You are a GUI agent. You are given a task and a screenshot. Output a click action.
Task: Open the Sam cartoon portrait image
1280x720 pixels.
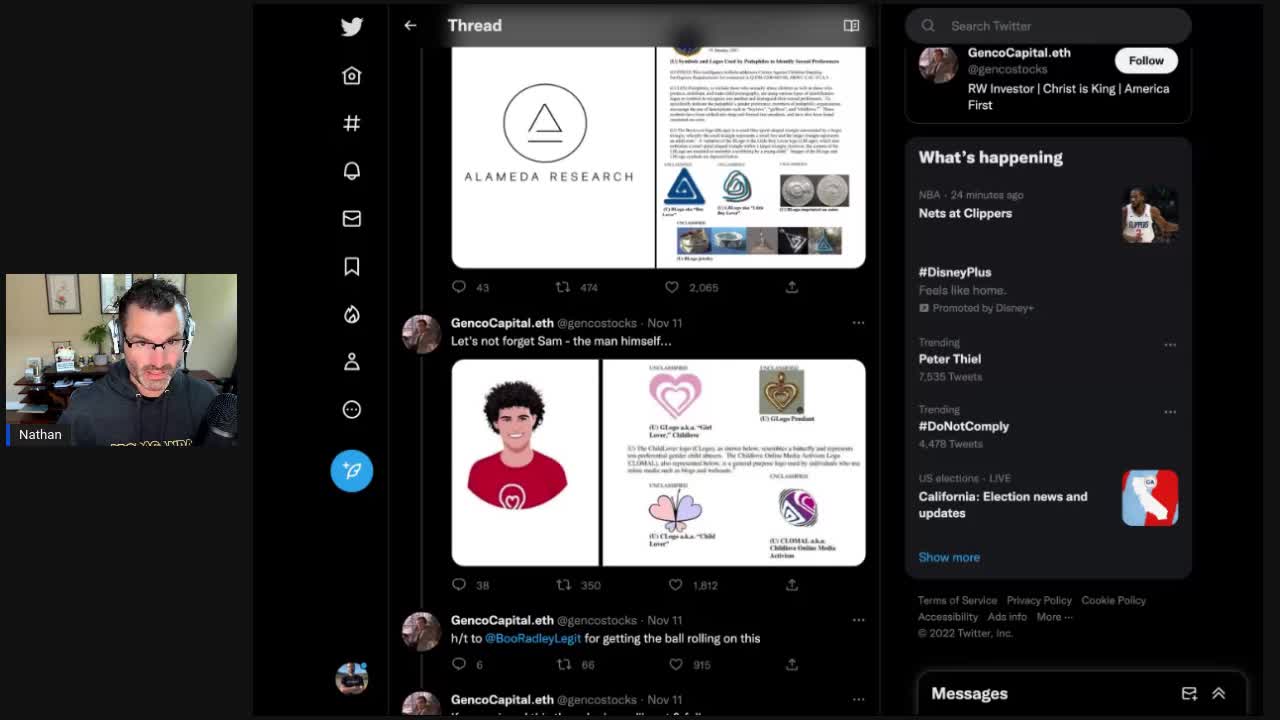coord(525,463)
